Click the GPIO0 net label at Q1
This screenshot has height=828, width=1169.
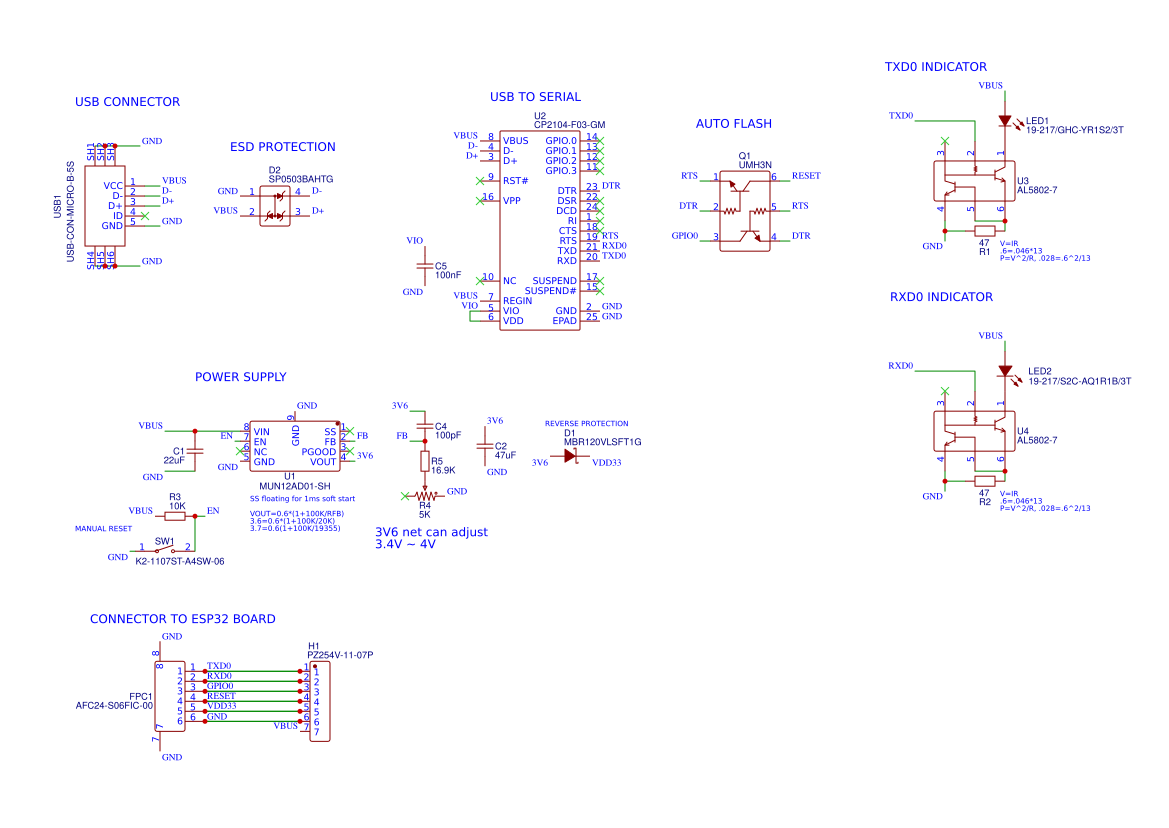pyautogui.click(x=684, y=236)
